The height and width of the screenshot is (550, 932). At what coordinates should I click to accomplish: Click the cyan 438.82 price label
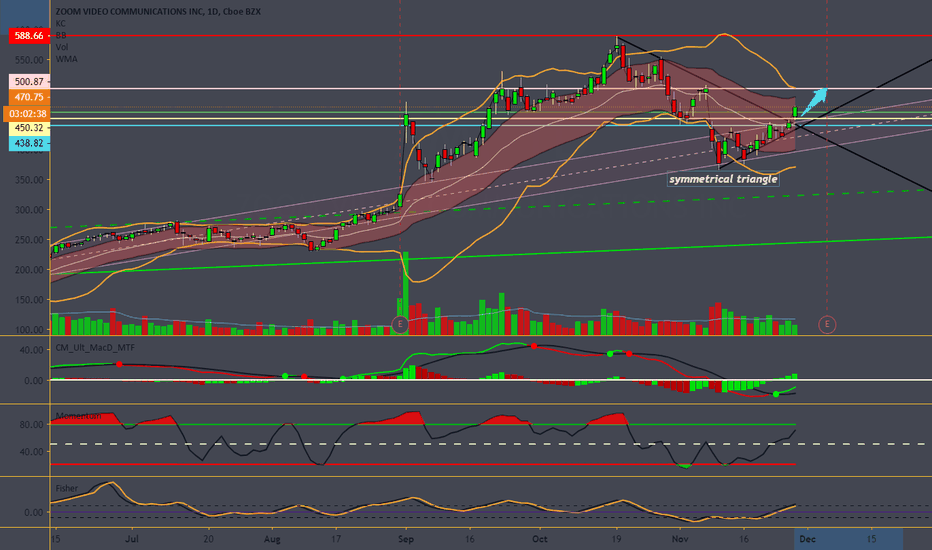tap(29, 143)
